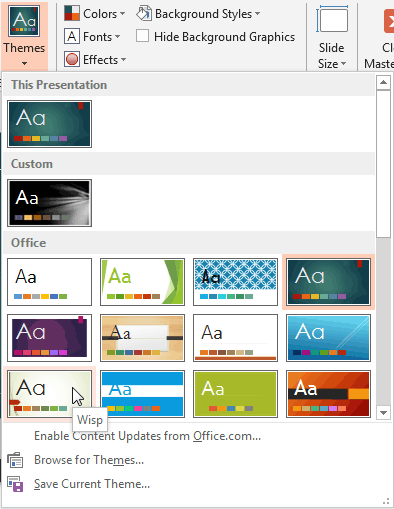Click the gallery scroll down arrow
This screenshot has height=509, width=394.
(x=383, y=413)
